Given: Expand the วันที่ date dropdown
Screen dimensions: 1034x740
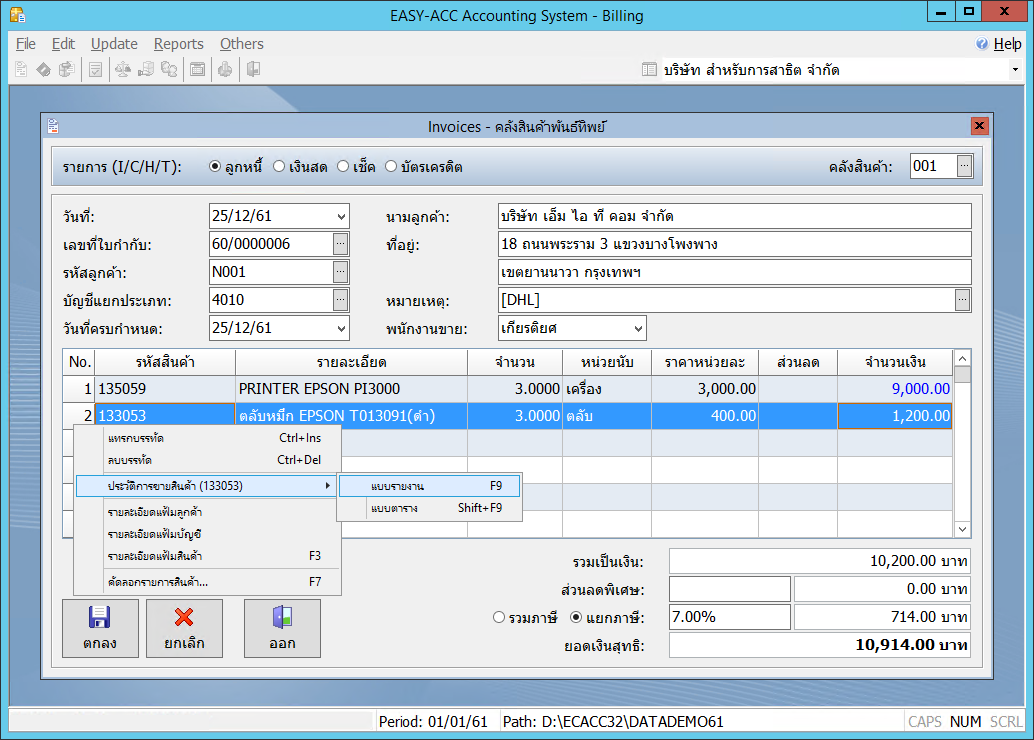Looking at the screenshot, I should 341,216.
